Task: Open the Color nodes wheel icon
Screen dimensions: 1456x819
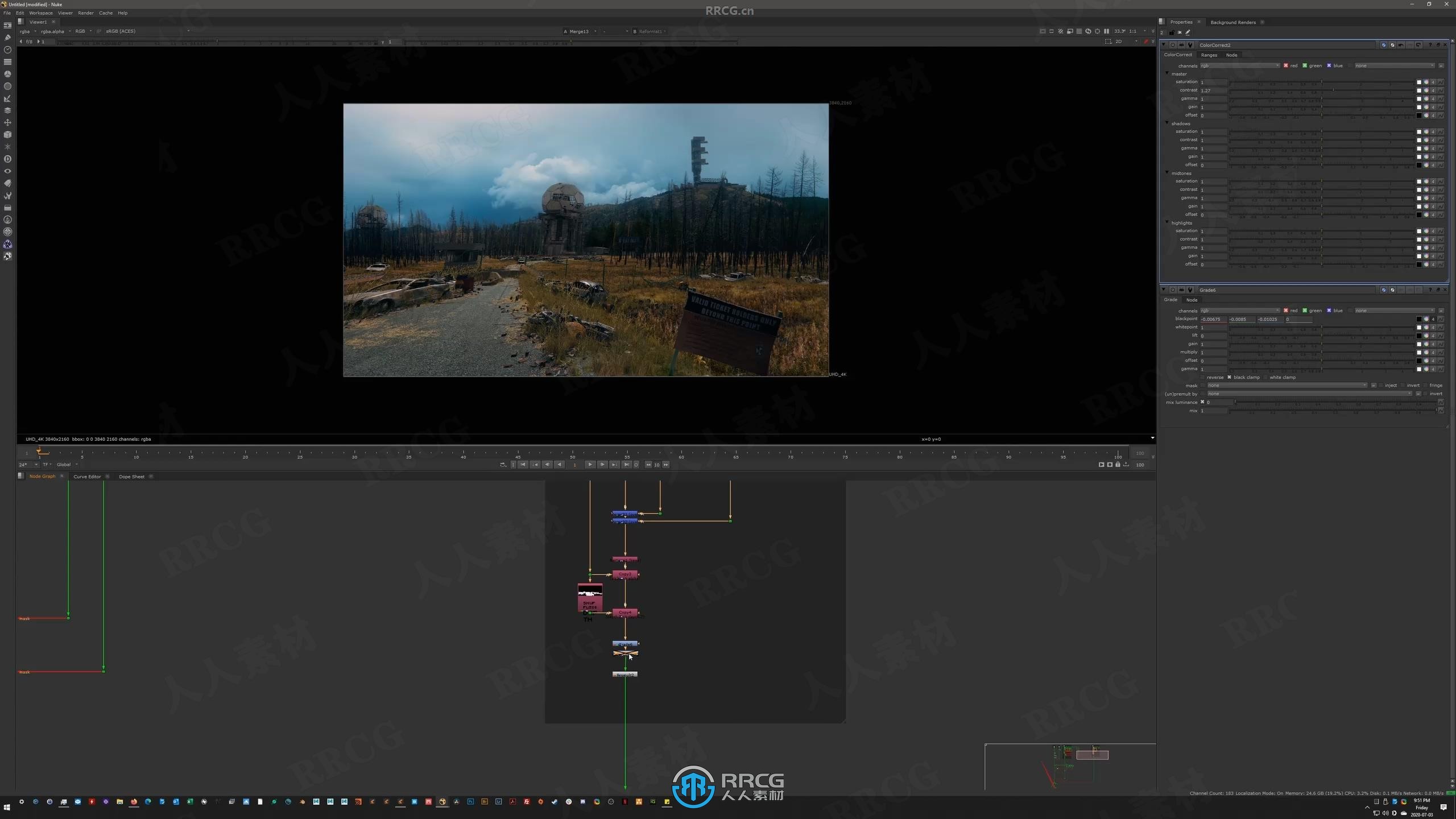Action: click(7, 74)
